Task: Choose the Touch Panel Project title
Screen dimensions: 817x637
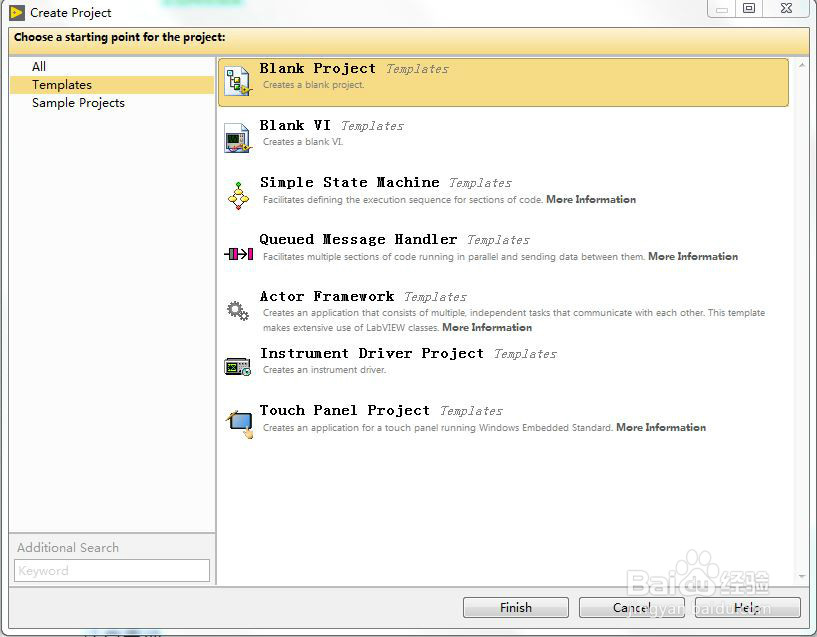Action: point(345,410)
